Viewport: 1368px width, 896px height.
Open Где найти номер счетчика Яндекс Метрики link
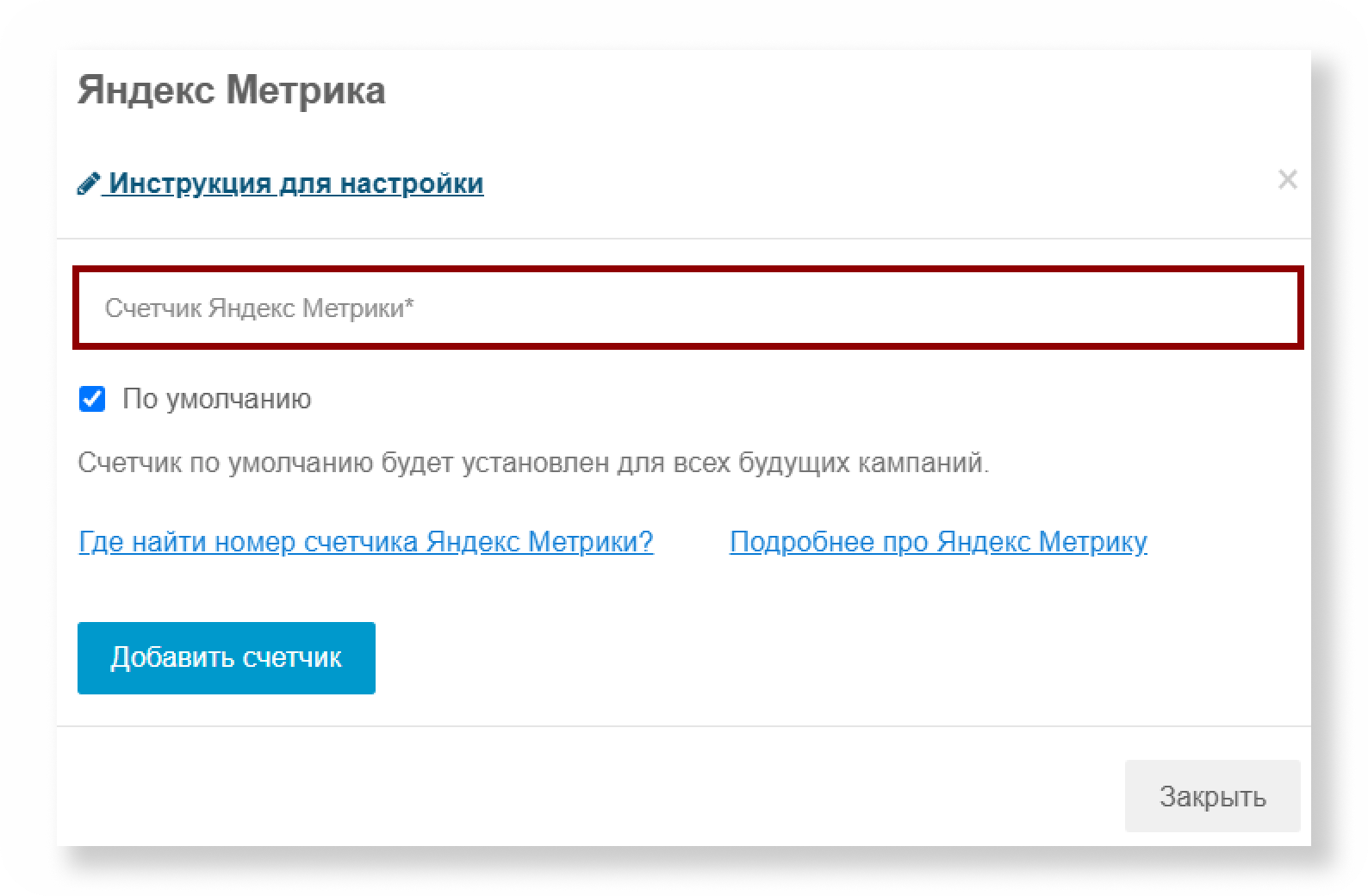pyautogui.click(x=366, y=542)
